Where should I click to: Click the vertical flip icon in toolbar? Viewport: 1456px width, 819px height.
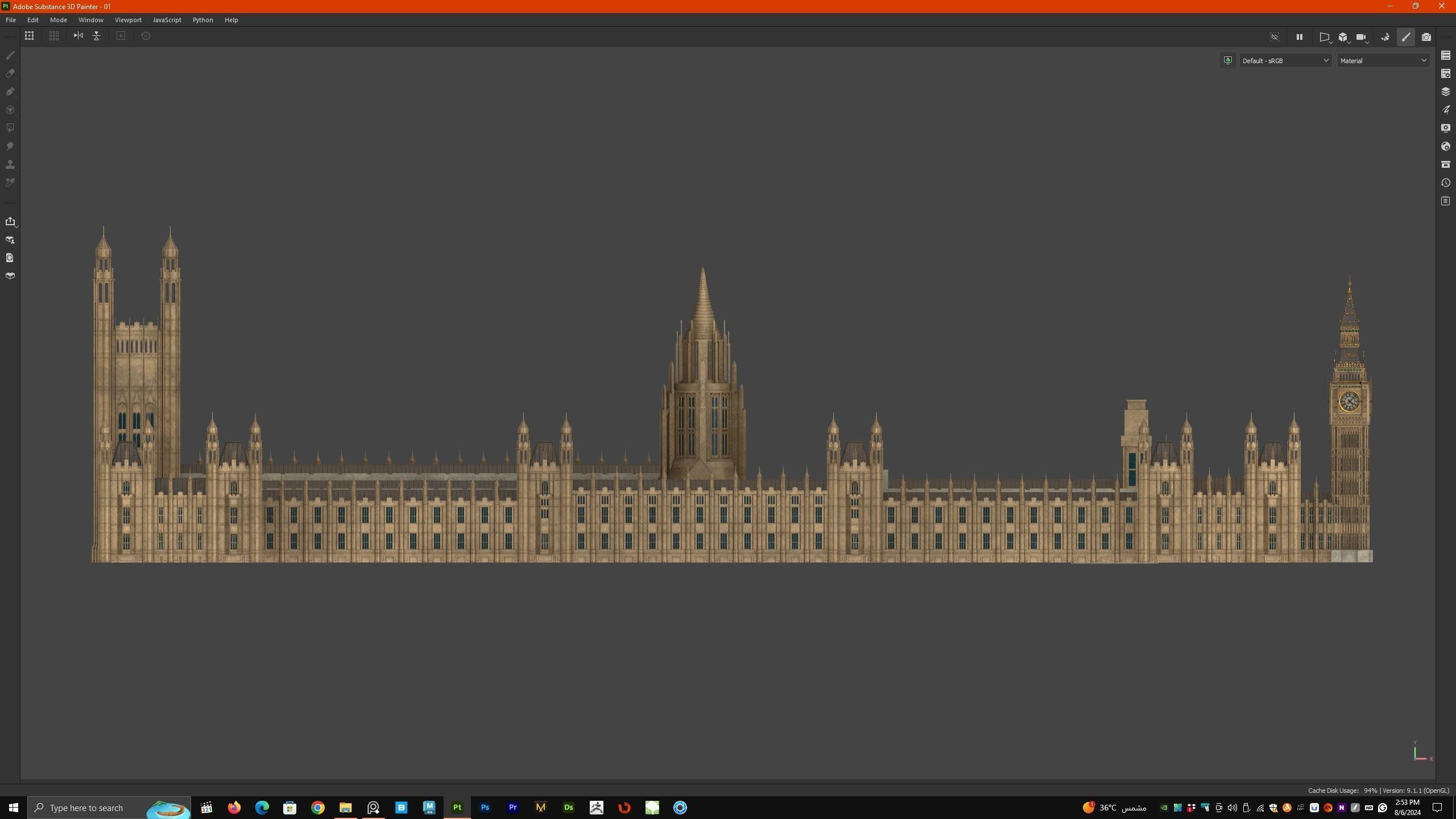pyautogui.click(x=97, y=36)
